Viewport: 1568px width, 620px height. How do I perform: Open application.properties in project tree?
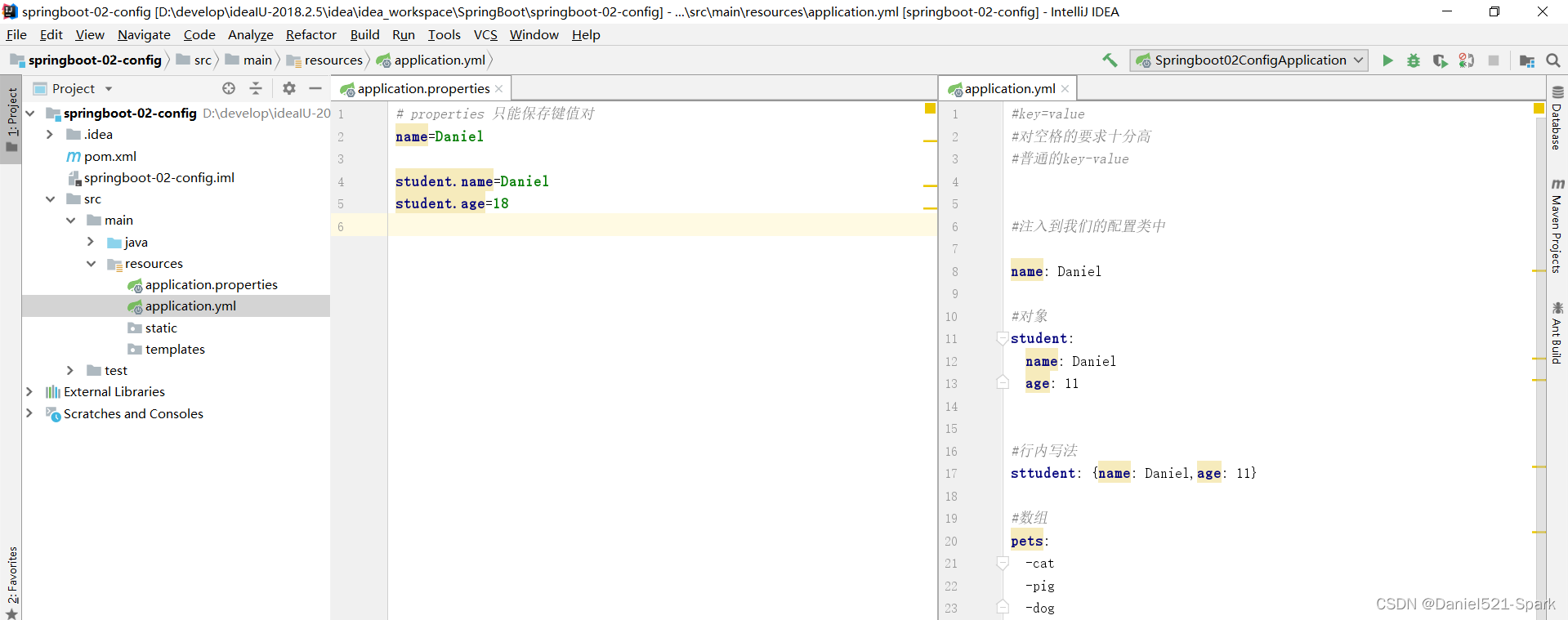(203, 284)
